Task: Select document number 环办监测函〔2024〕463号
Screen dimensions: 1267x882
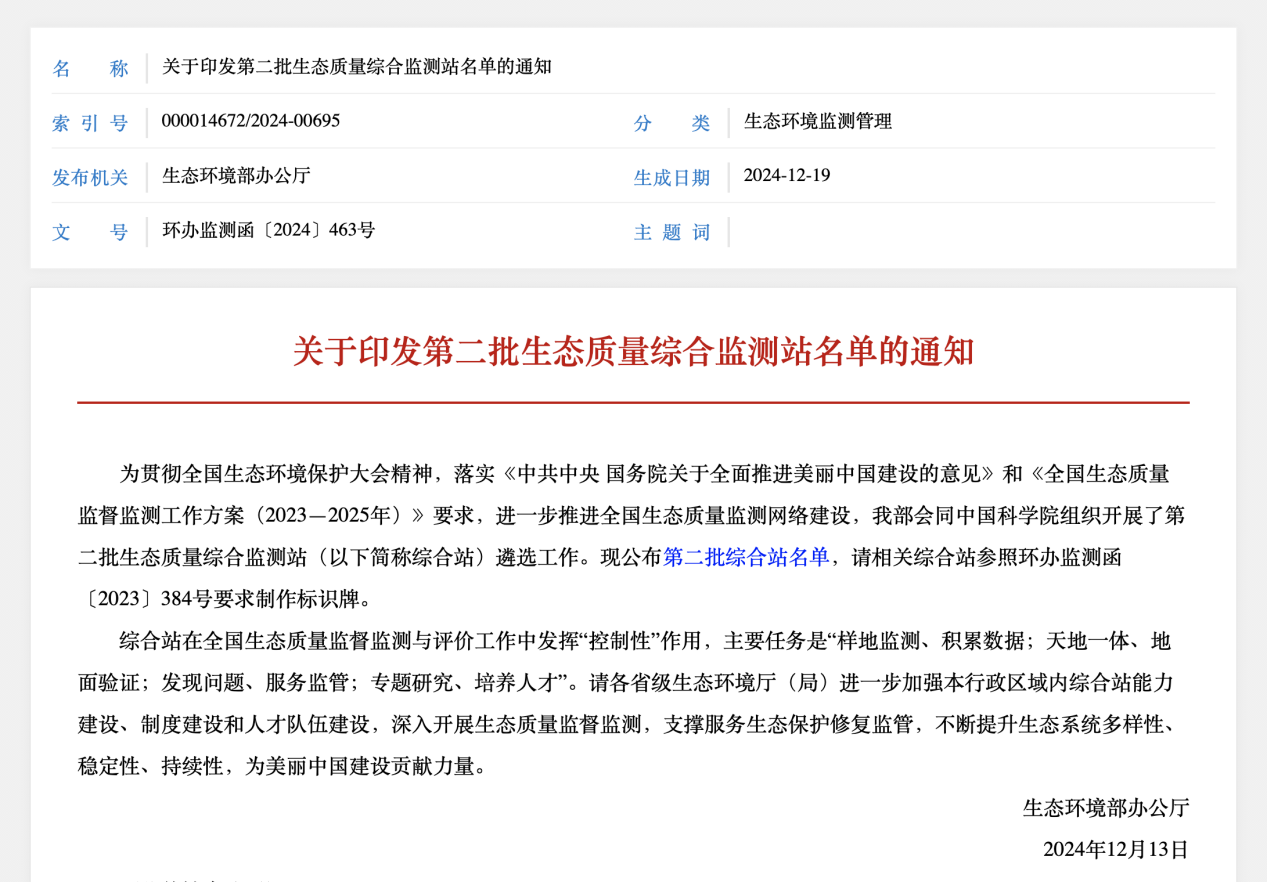Action: point(268,230)
